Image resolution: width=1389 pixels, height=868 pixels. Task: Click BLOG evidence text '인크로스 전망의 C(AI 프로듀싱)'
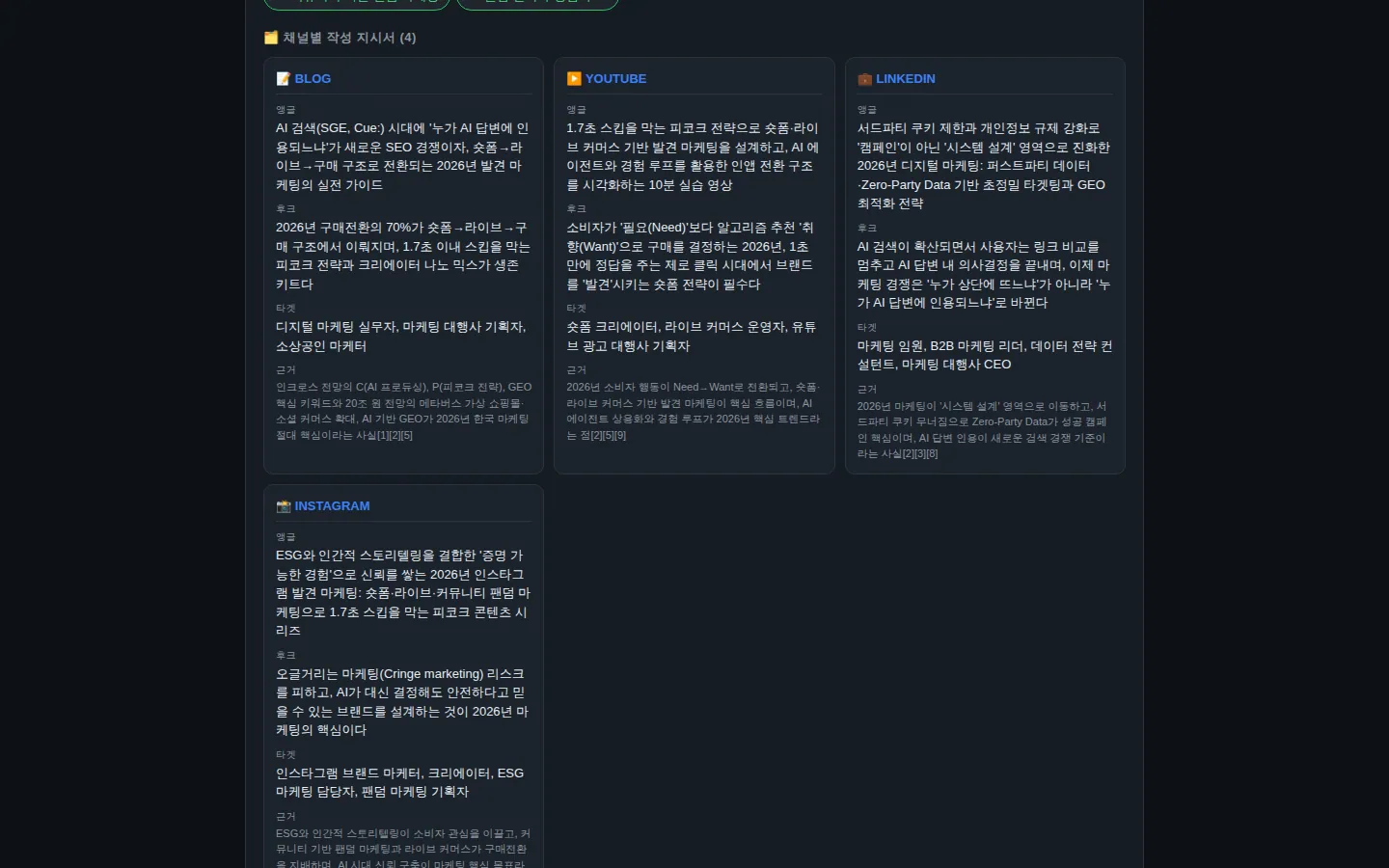(351, 387)
